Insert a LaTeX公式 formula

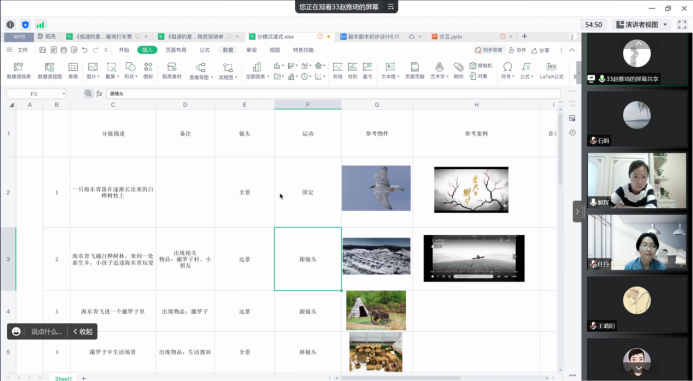tap(552, 71)
